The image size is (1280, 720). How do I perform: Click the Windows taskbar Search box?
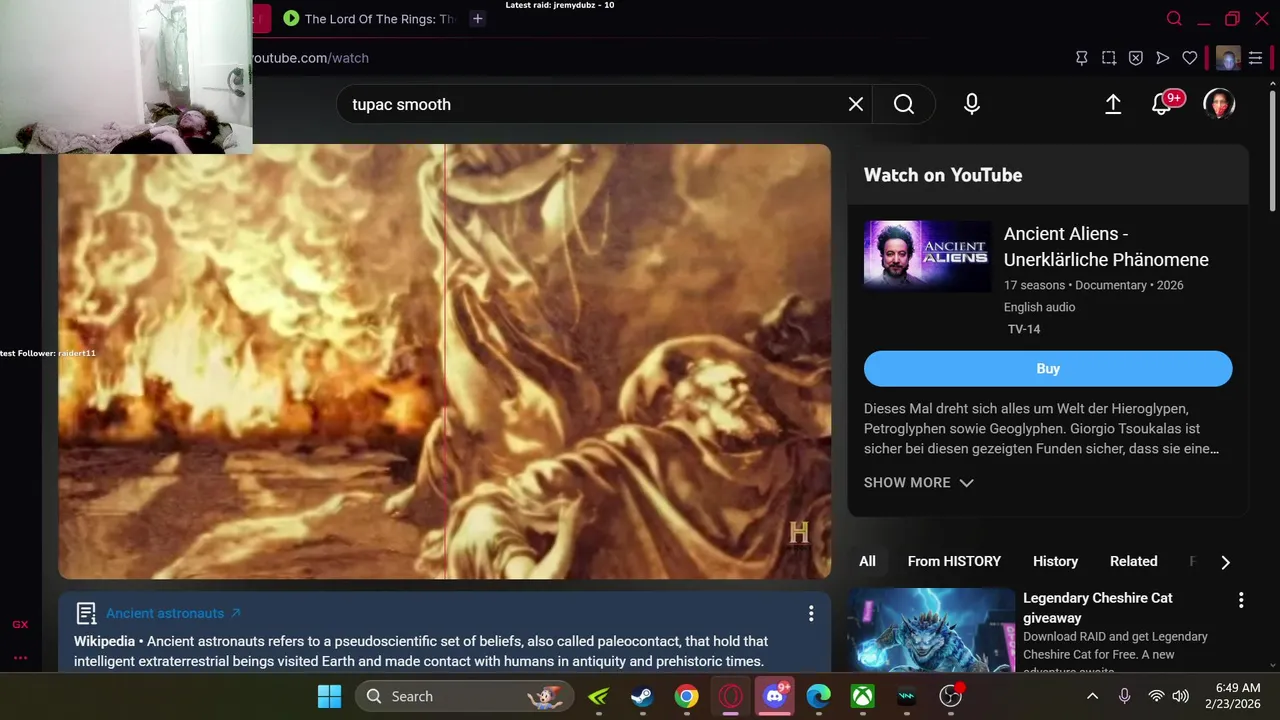pyautogui.click(x=464, y=696)
